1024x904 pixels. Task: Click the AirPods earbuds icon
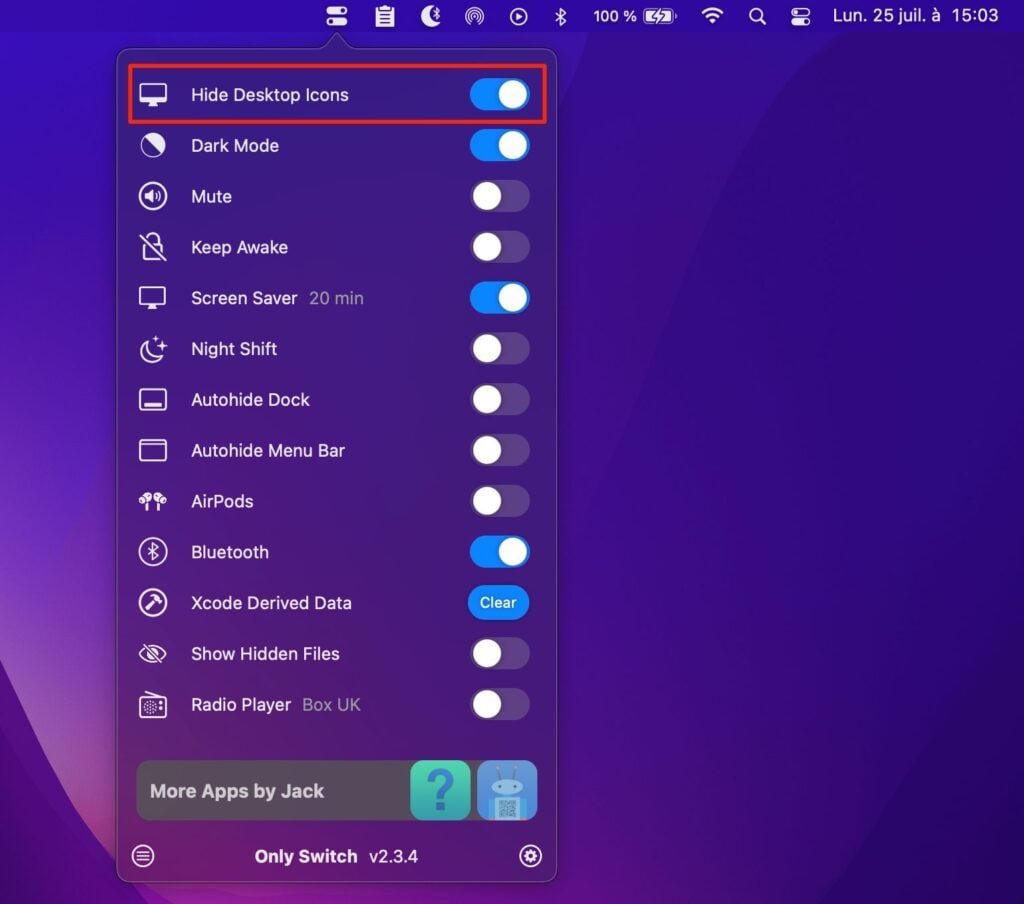[153, 501]
